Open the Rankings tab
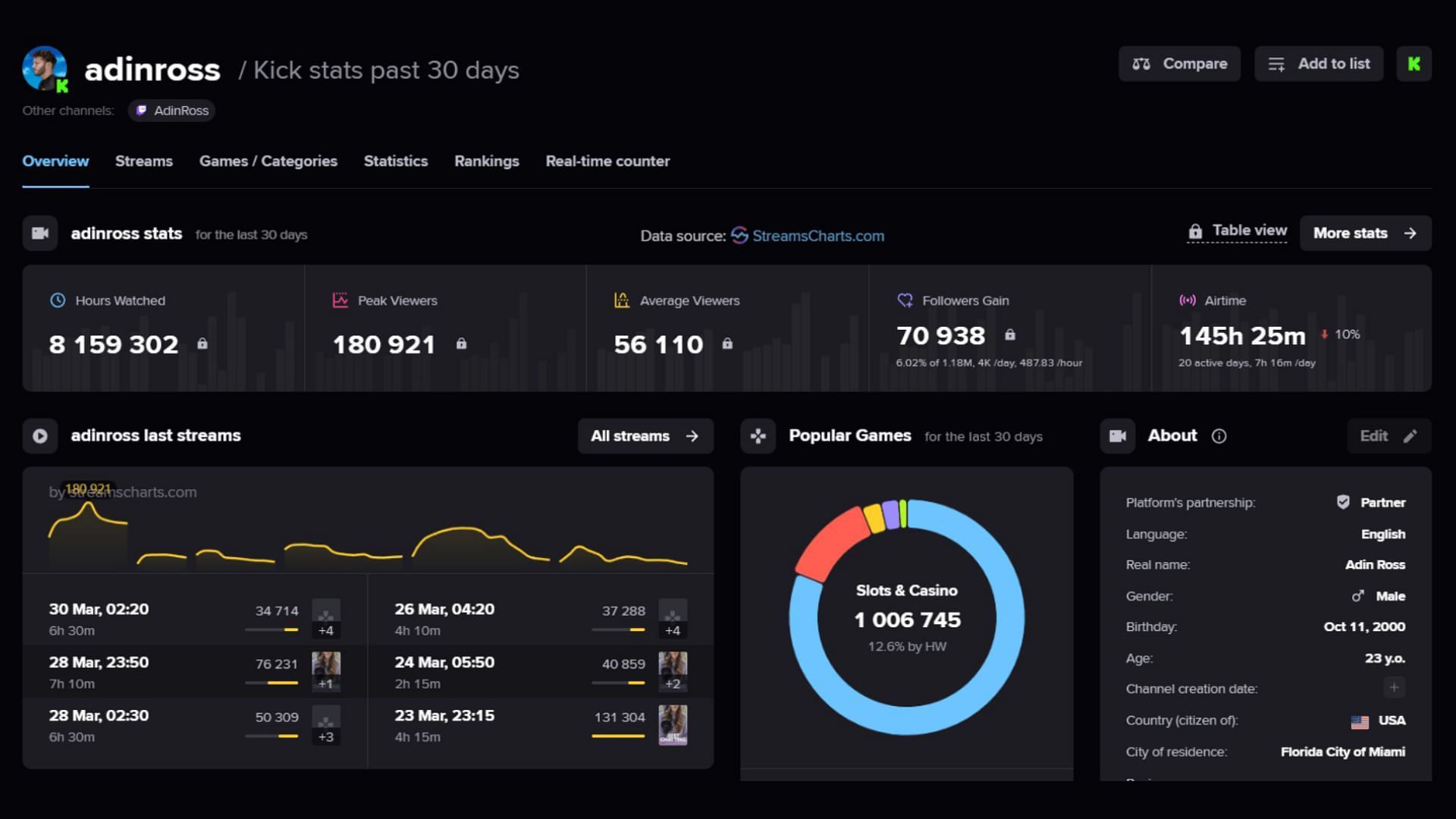 pos(487,162)
